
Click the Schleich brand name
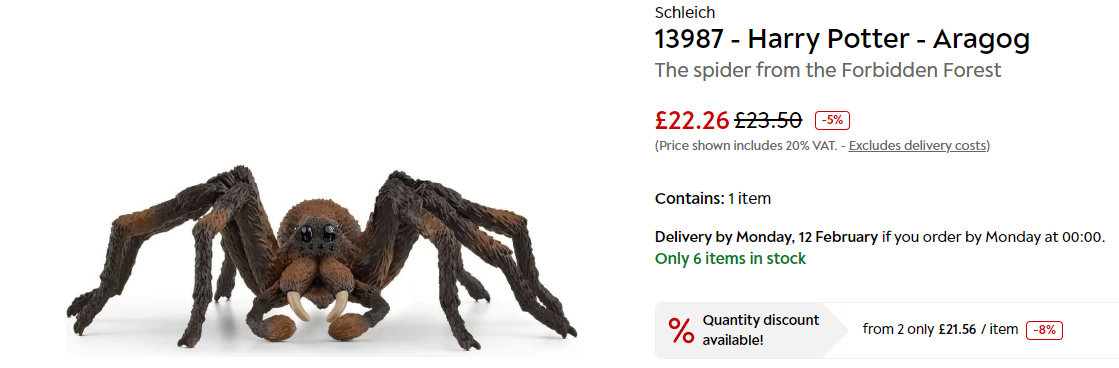coord(684,12)
